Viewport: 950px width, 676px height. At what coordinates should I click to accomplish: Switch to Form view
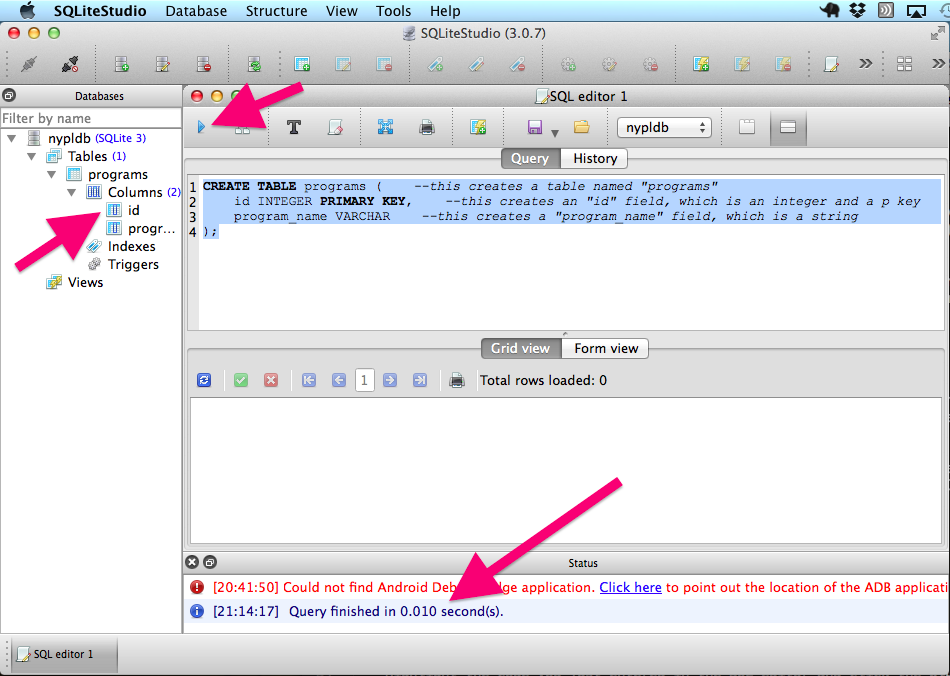click(605, 348)
